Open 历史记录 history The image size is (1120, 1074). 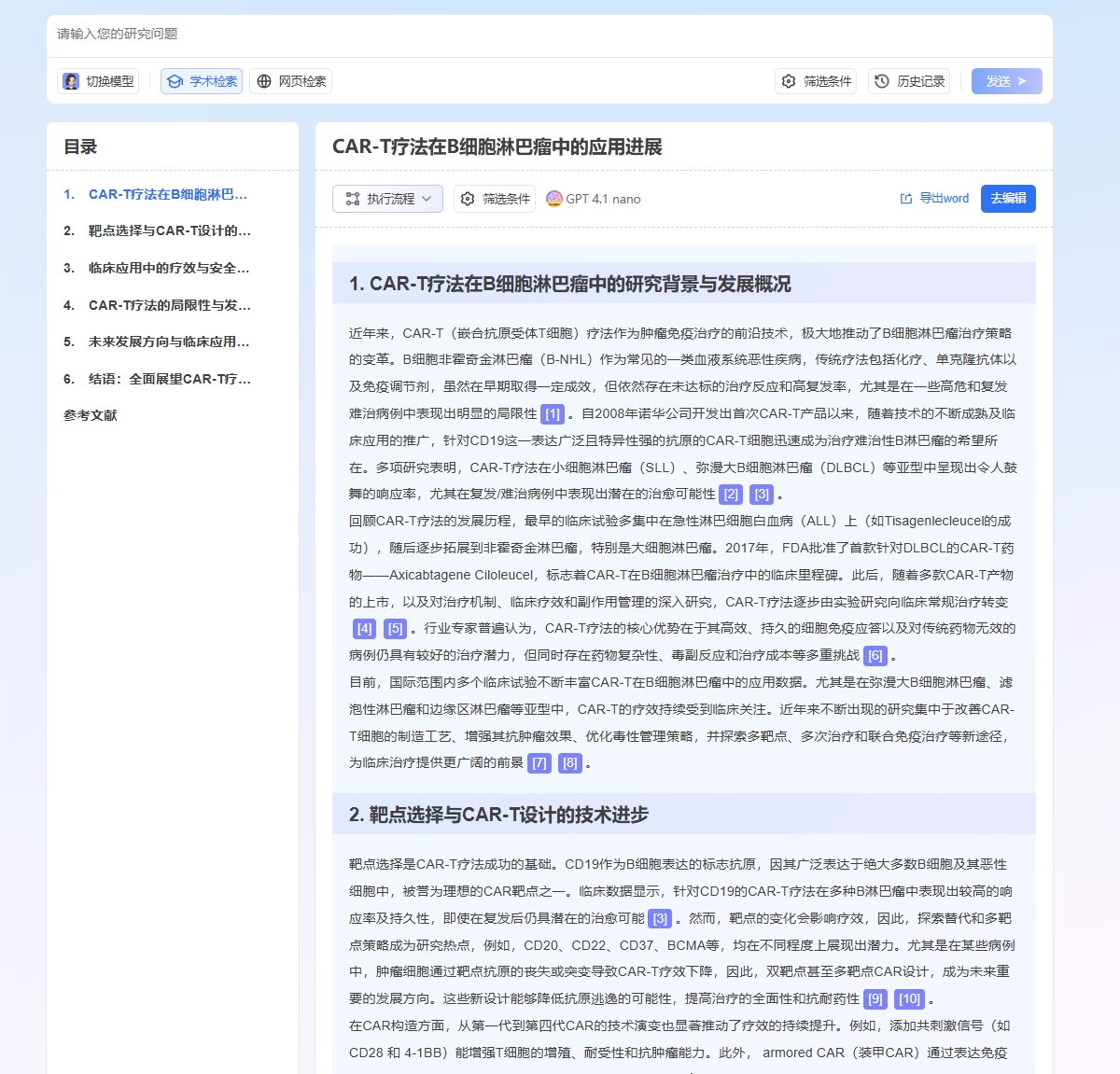click(909, 81)
